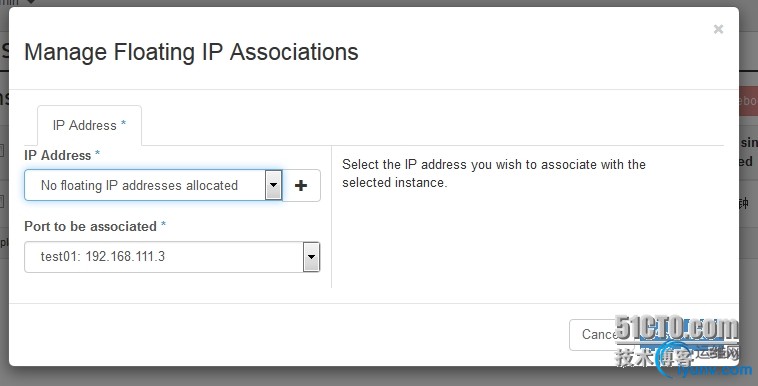Toggle the lower row checkbox at left edge
758x386 pixels.
1,201
